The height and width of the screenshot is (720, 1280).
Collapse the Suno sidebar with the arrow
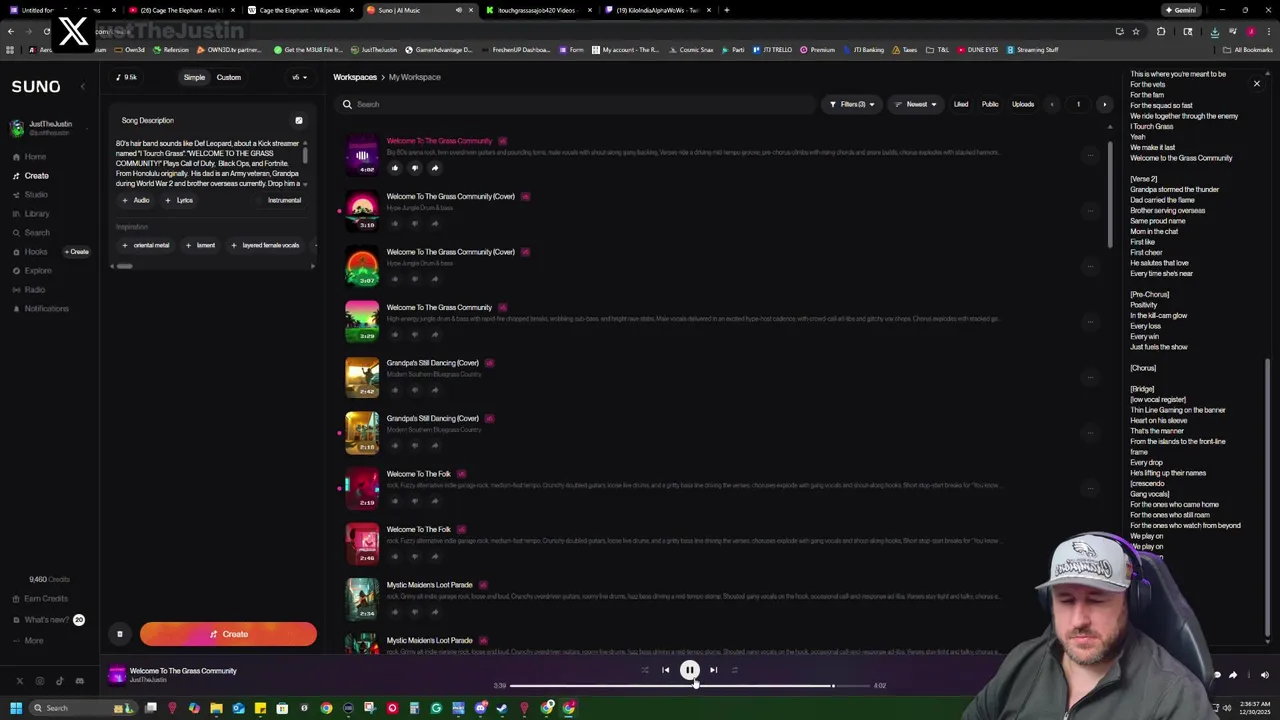[x=82, y=87]
